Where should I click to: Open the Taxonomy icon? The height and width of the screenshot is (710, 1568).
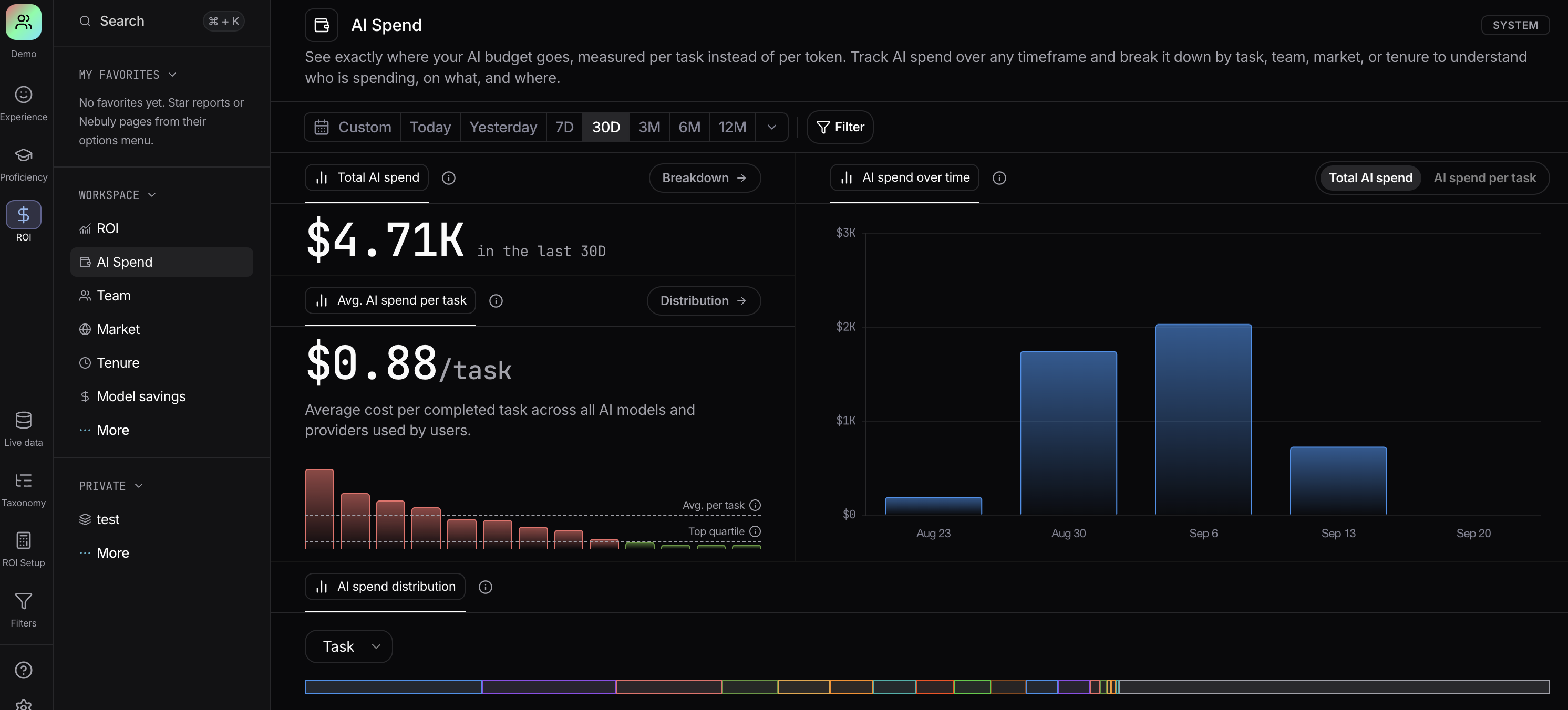(23, 480)
